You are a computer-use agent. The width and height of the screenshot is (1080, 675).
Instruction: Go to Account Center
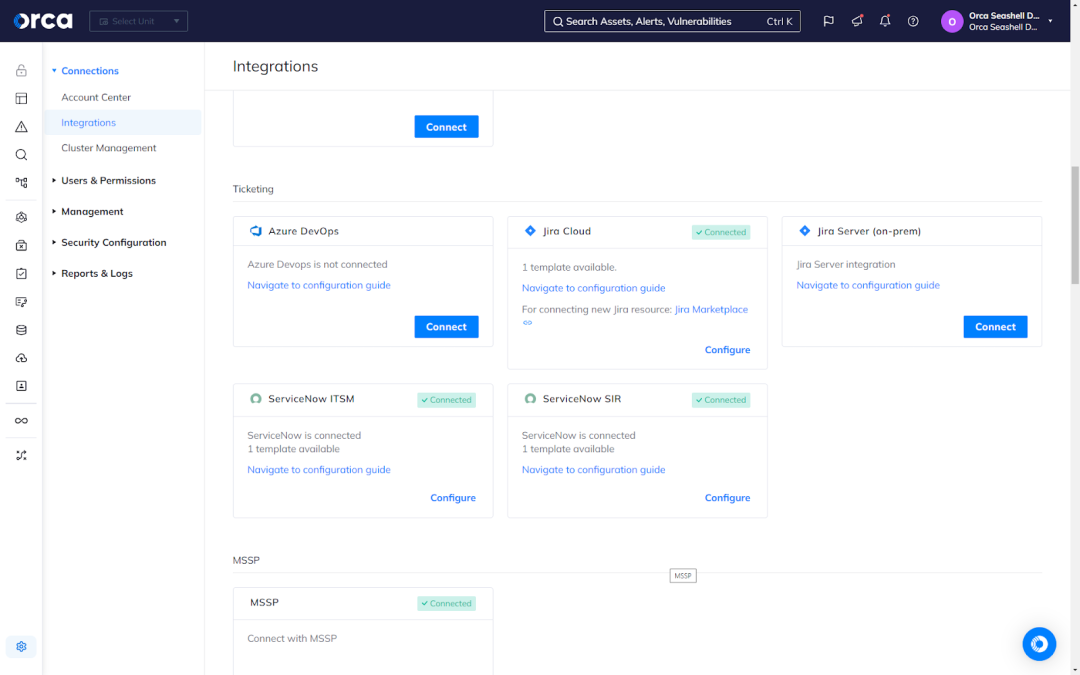(96, 97)
